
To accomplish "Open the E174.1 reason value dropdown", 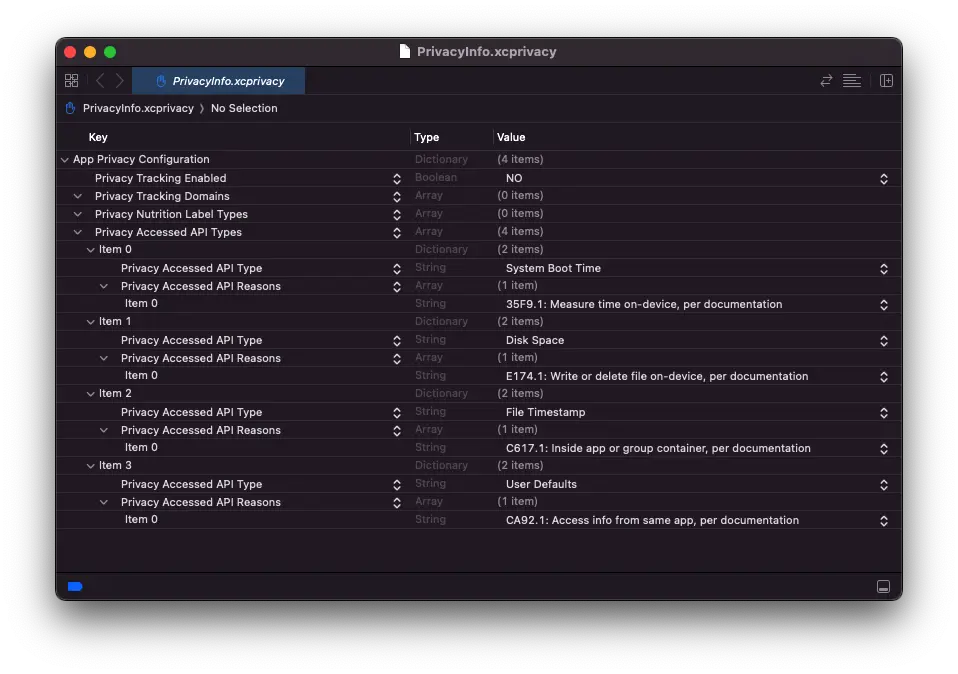I will pyautogui.click(x=883, y=376).
